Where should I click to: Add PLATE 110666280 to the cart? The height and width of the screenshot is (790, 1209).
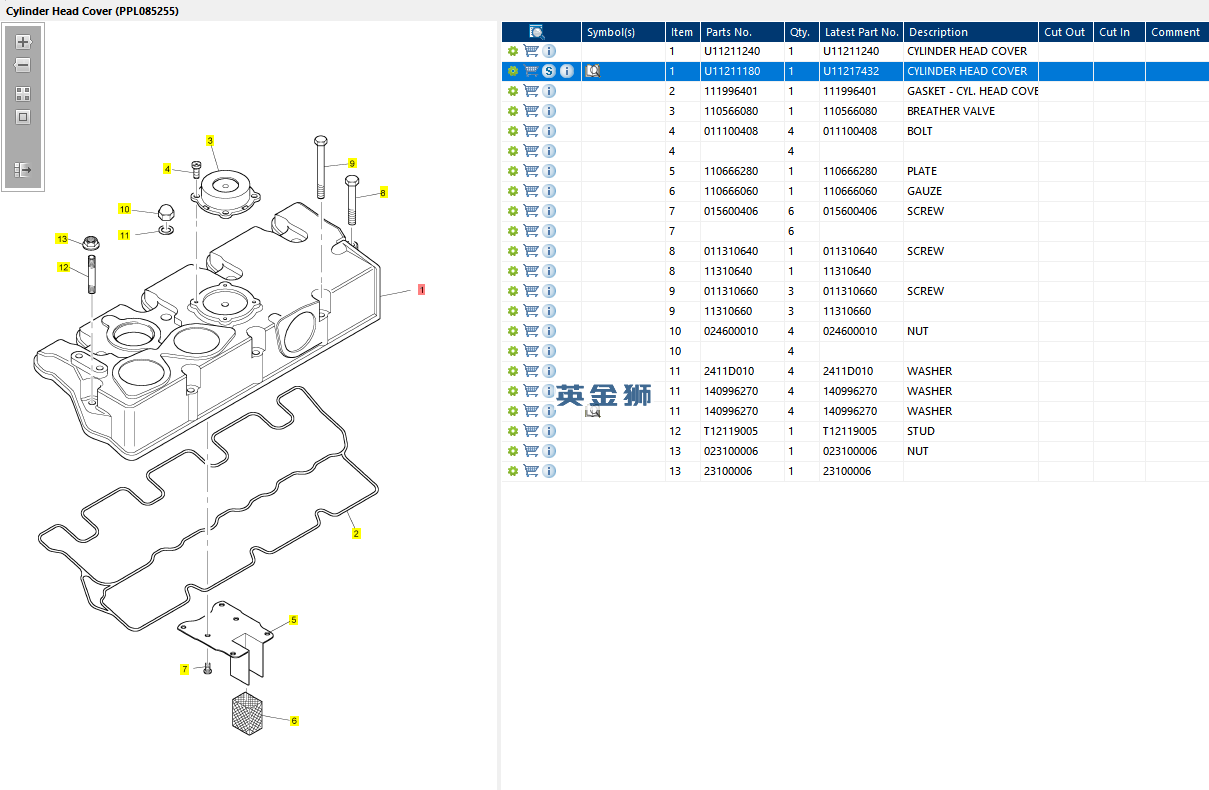[531, 171]
